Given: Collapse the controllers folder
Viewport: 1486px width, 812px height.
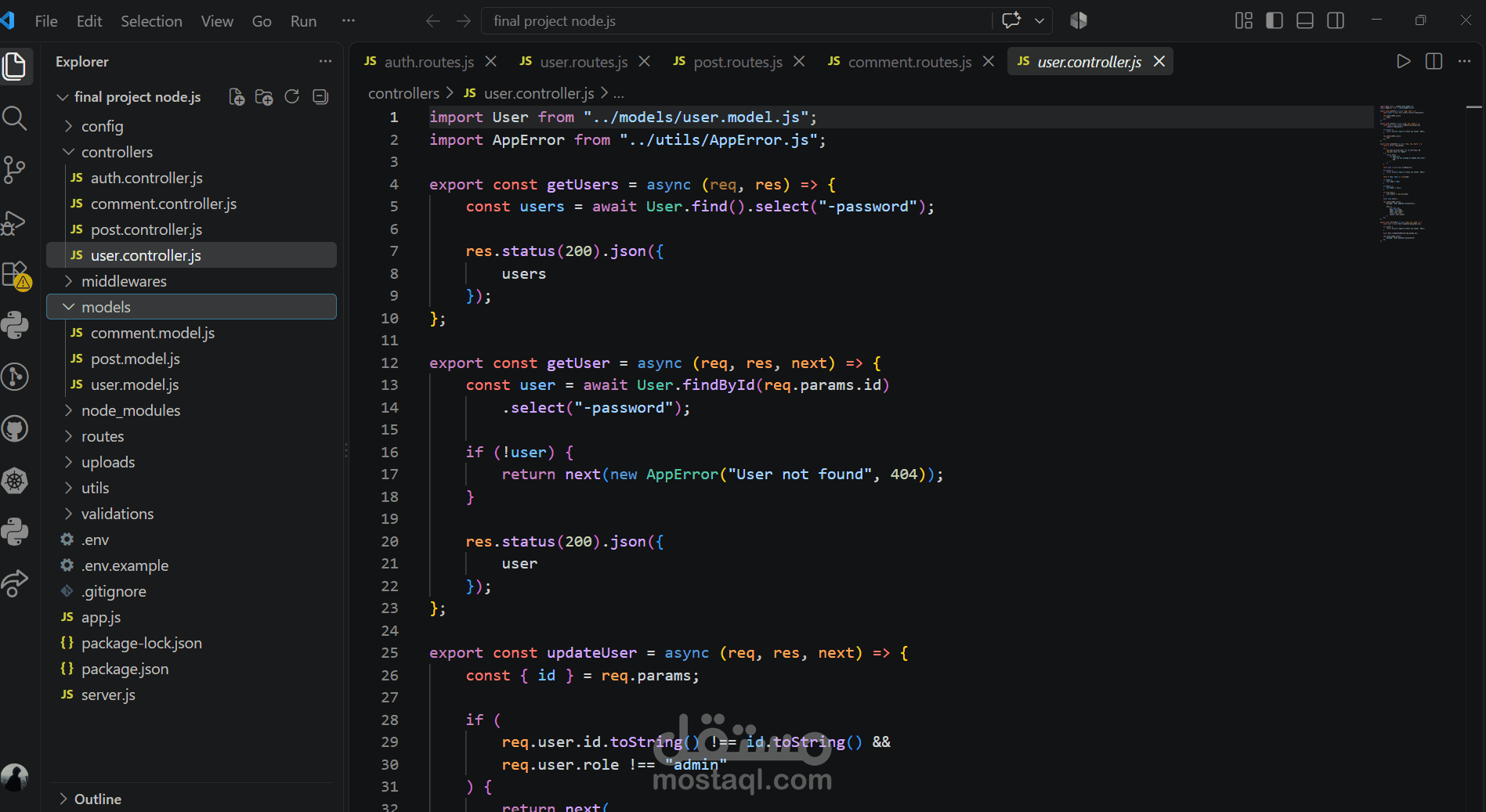Looking at the screenshot, I should 191,152.
